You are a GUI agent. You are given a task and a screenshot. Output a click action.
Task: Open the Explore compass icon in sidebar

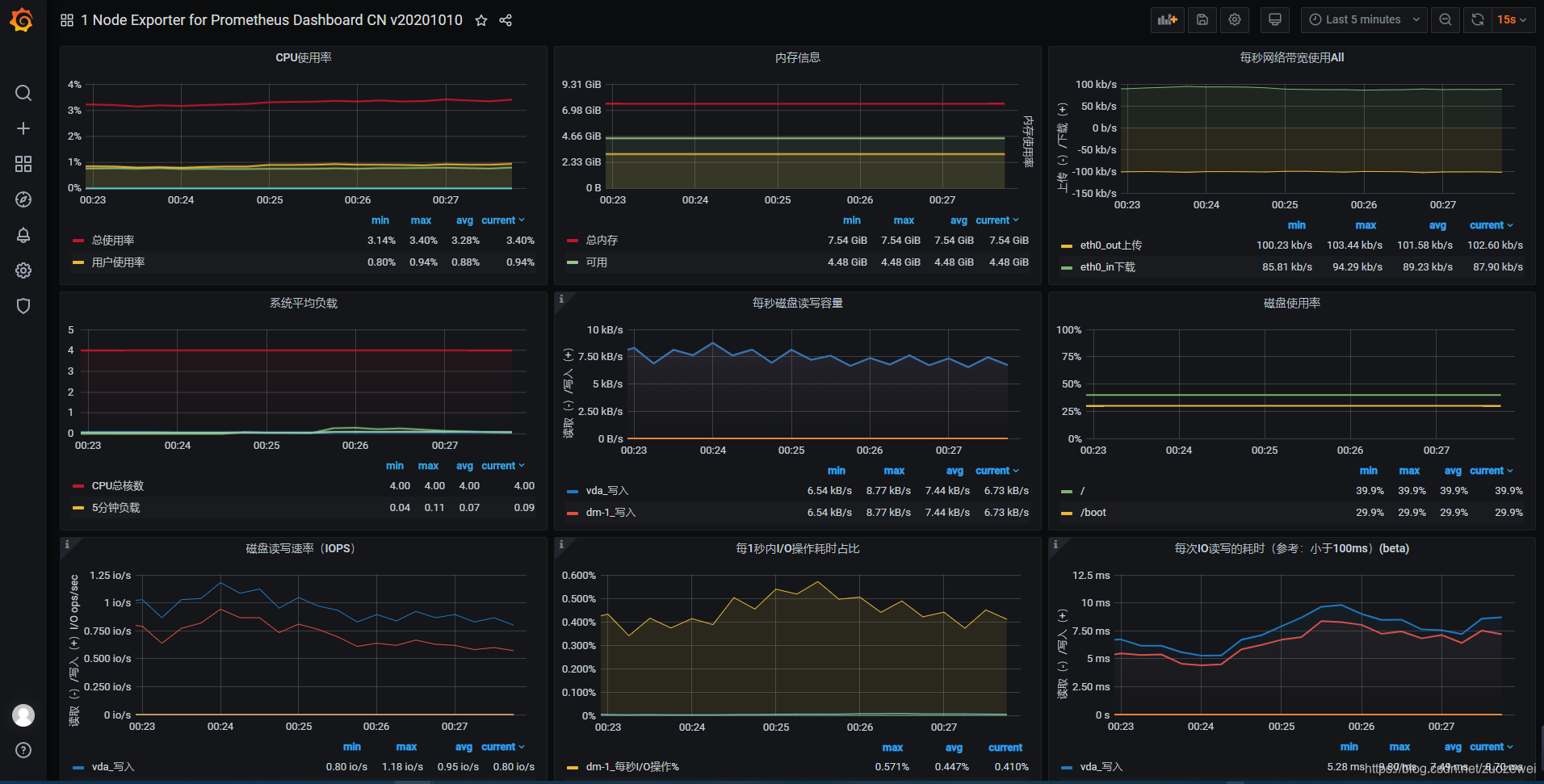(x=23, y=199)
